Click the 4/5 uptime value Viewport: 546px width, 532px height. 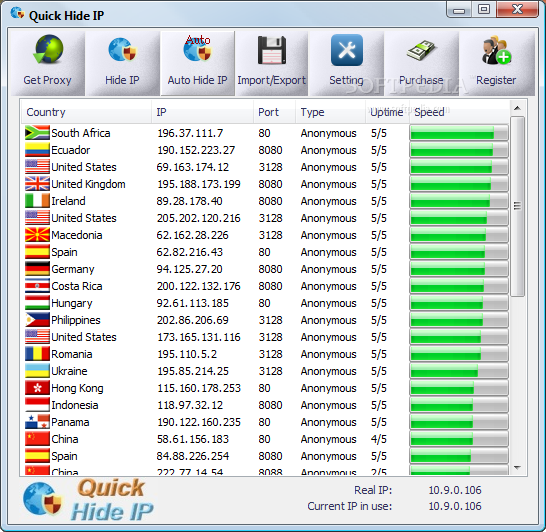tap(379, 439)
